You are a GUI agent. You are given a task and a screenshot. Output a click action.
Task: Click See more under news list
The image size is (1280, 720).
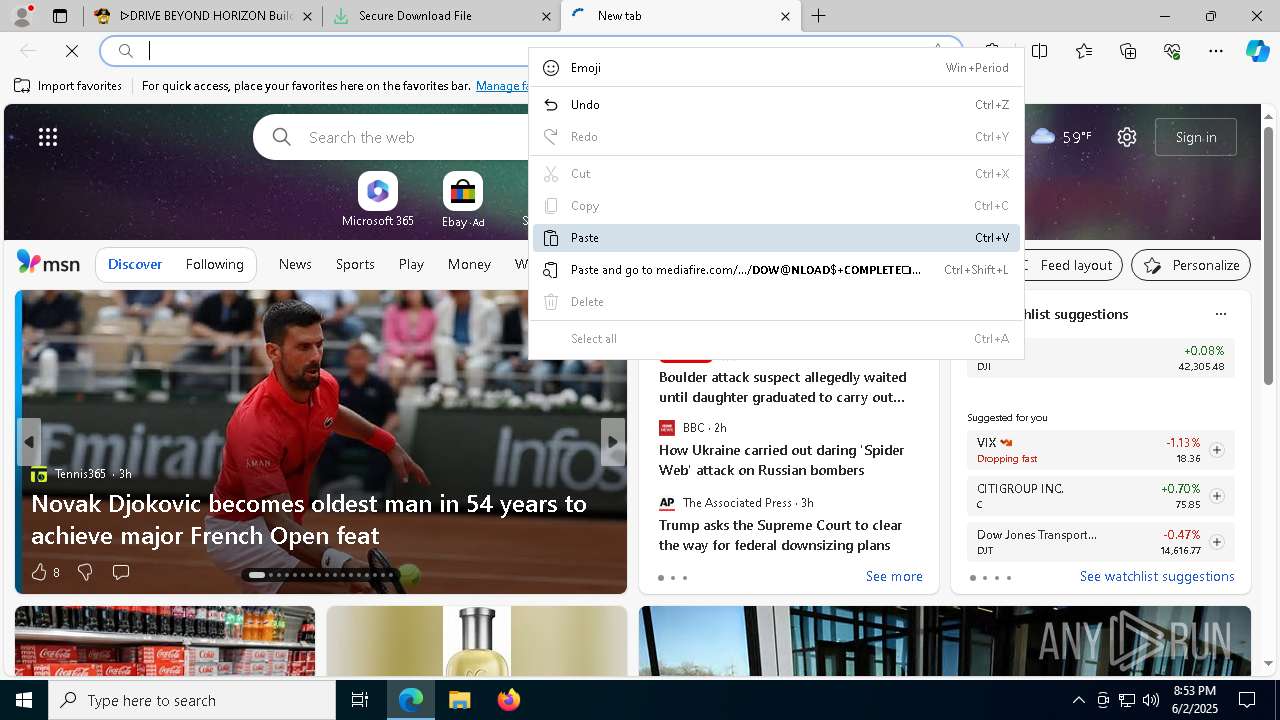click(894, 576)
